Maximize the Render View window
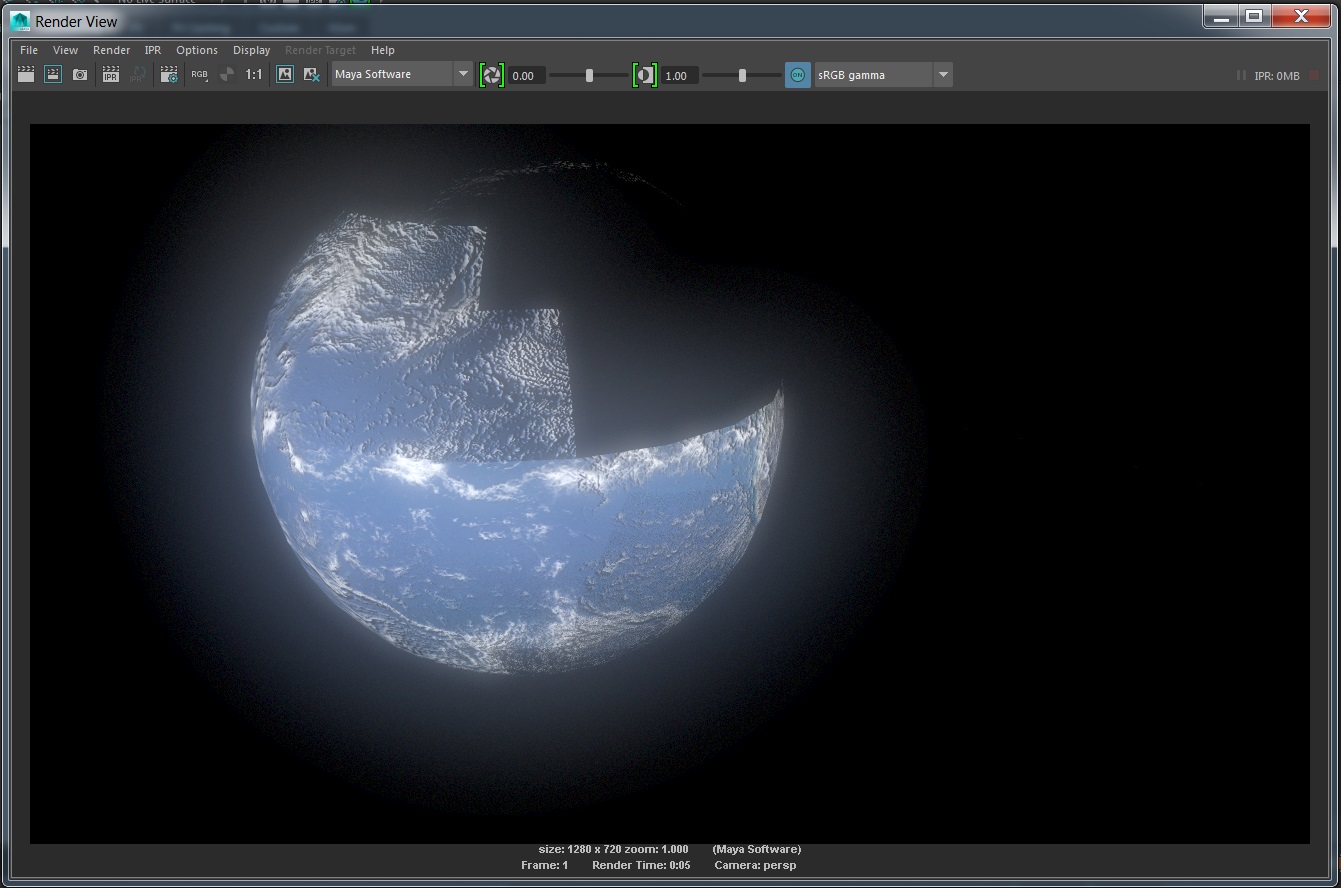The image size is (1341, 888). click(x=1253, y=16)
